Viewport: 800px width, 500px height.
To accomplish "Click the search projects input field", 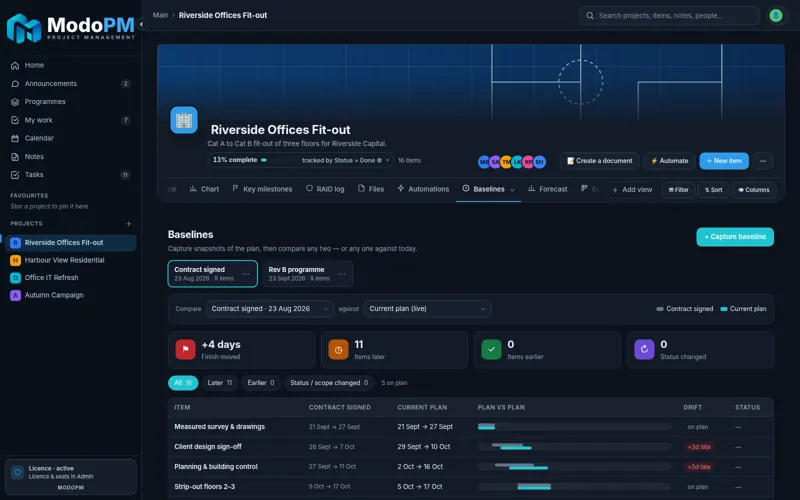I will pyautogui.click(x=669, y=16).
